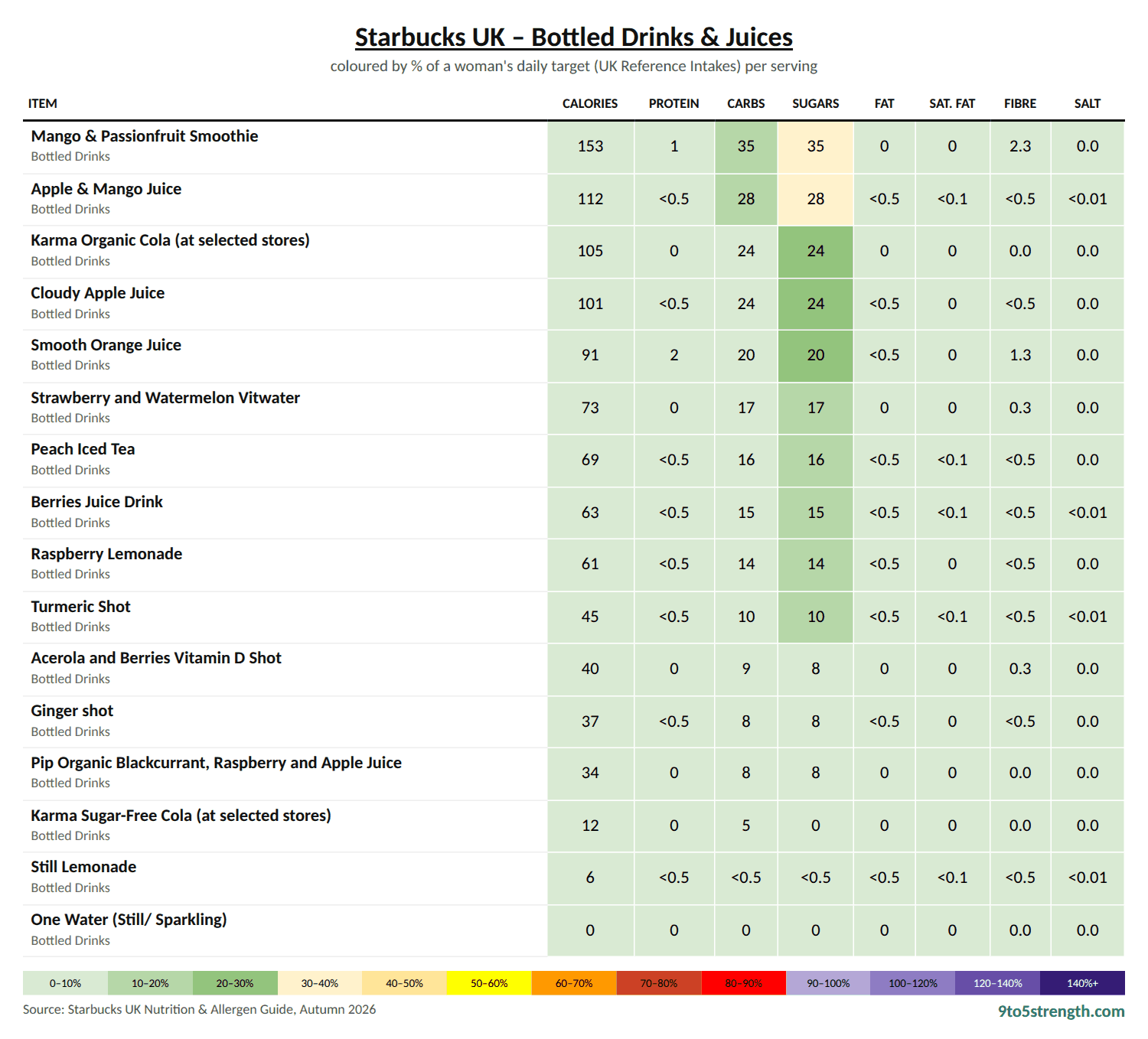Click Raspberry Lemonade item name

click(x=106, y=554)
